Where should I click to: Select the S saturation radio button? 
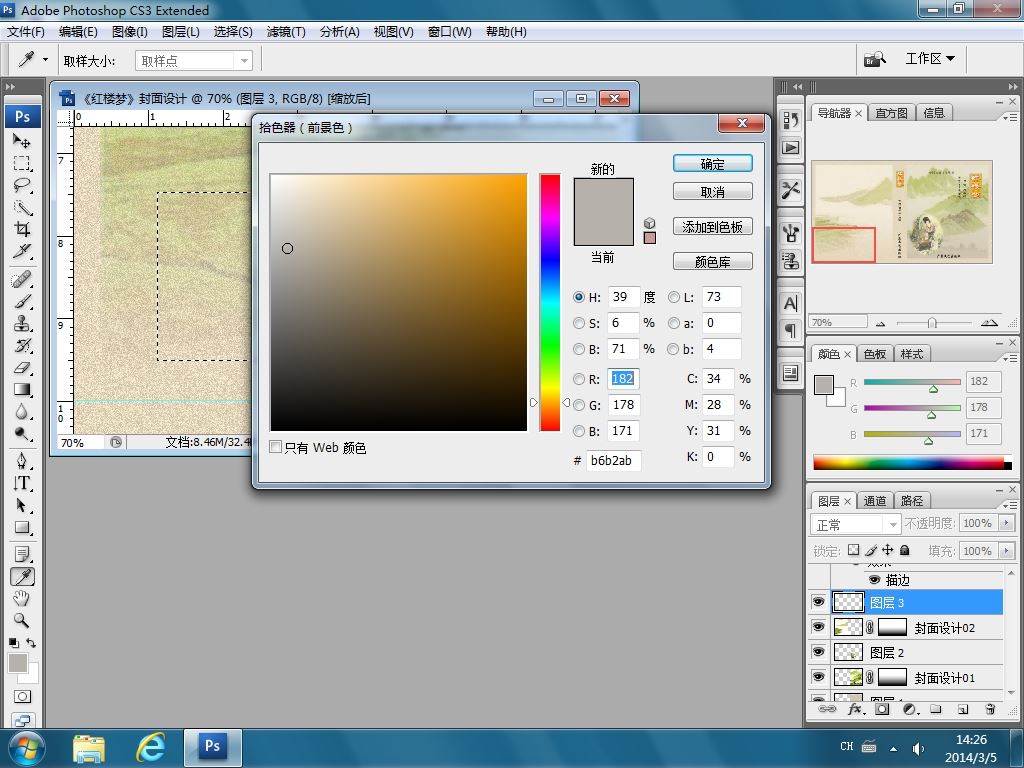click(x=579, y=323)
